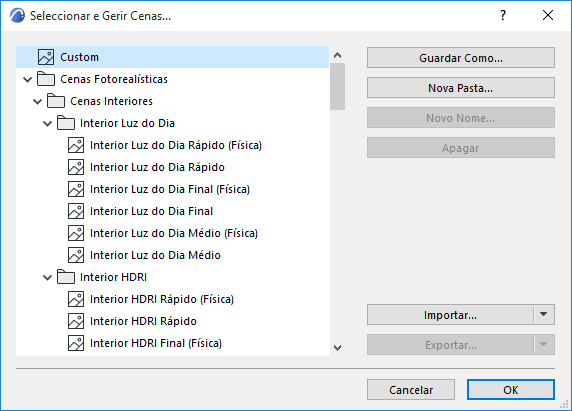Viewport: 572px width, 411px height.
Task: Click scene icon beside Interior HDRI Rápido
Action: tap(76, 321)
